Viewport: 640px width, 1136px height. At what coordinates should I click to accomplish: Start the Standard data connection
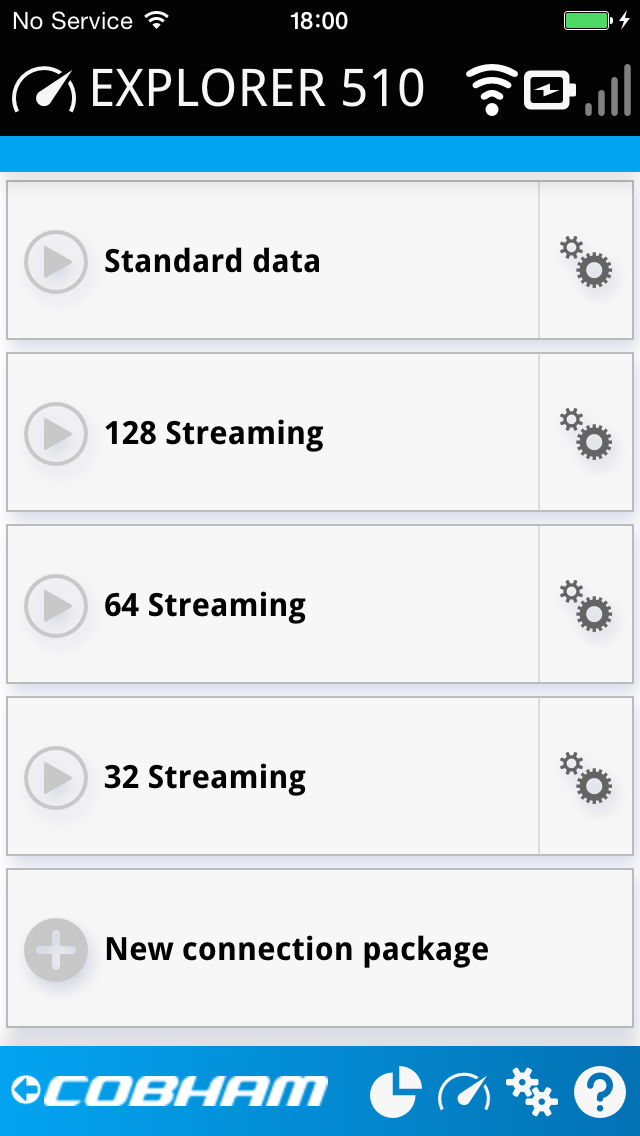pos(56,262)
